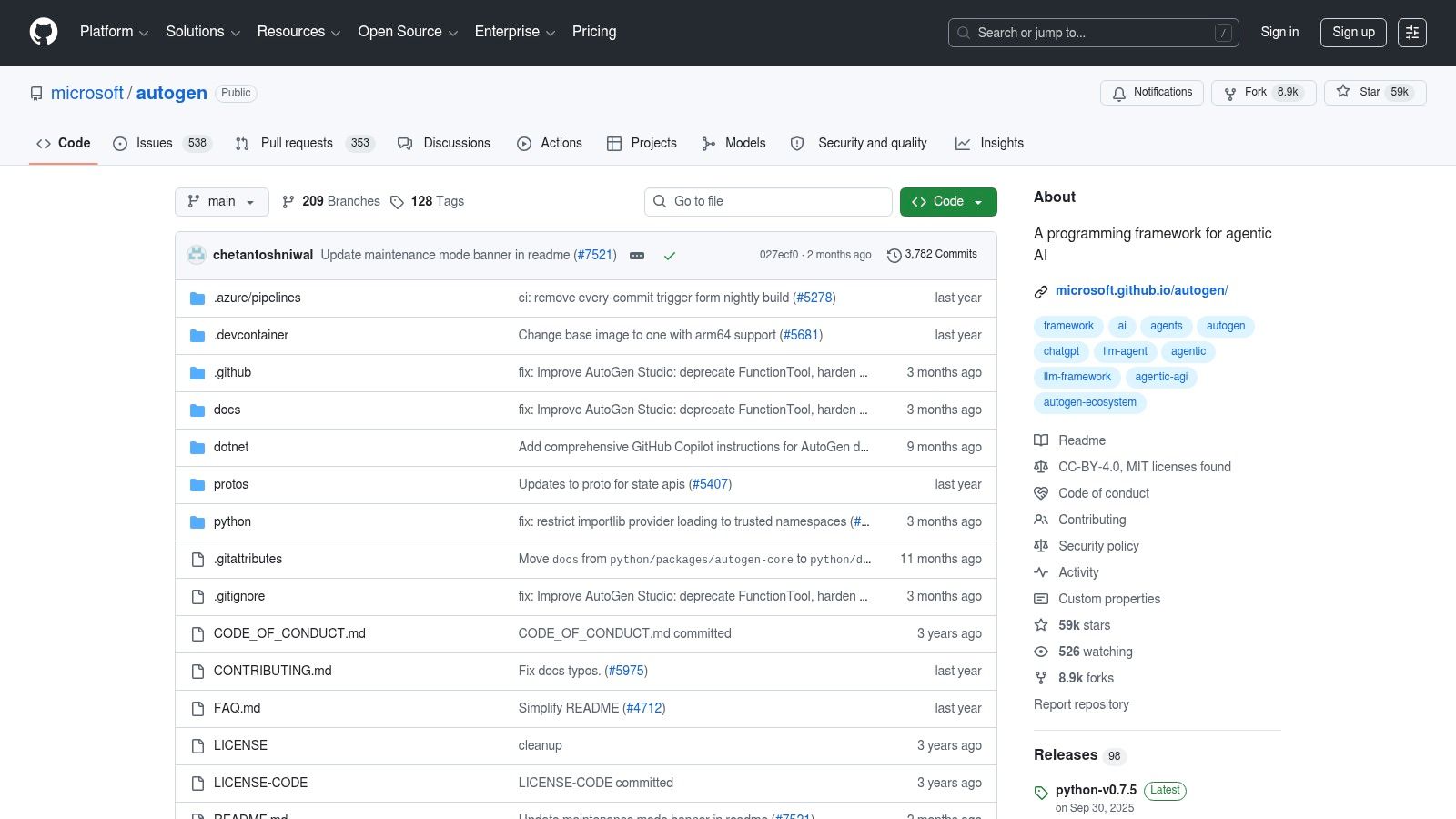Open the .gitignore file
Screen dimensions: 1456x819
[x=239, y=597]
